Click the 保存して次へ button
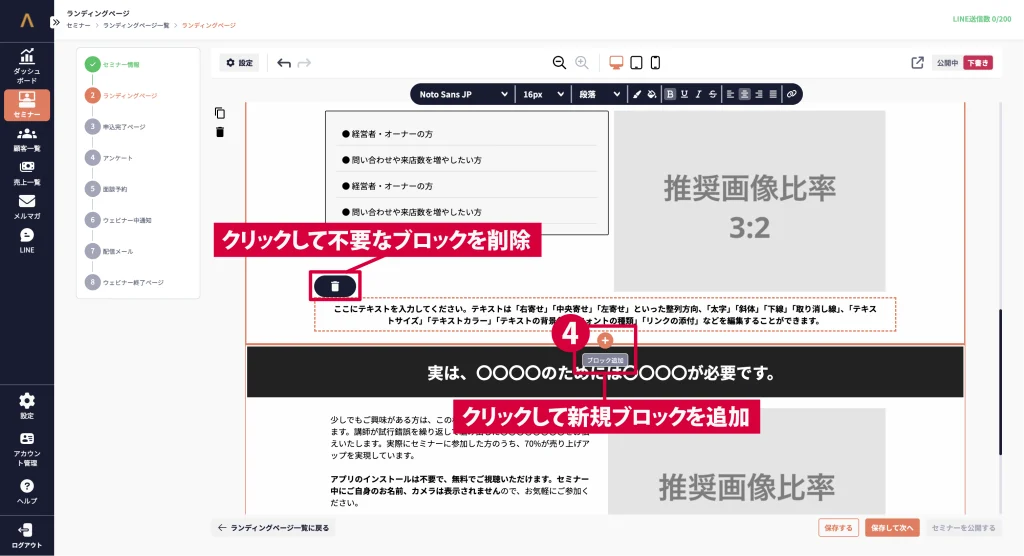 click(x=892, y=527)
